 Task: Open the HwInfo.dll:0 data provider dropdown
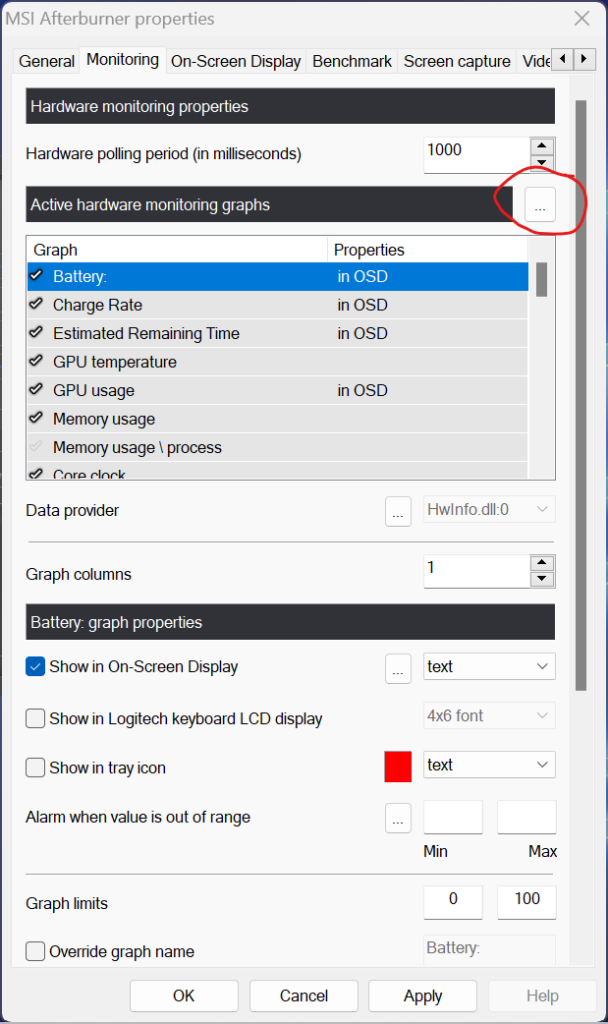pos(489,509)
